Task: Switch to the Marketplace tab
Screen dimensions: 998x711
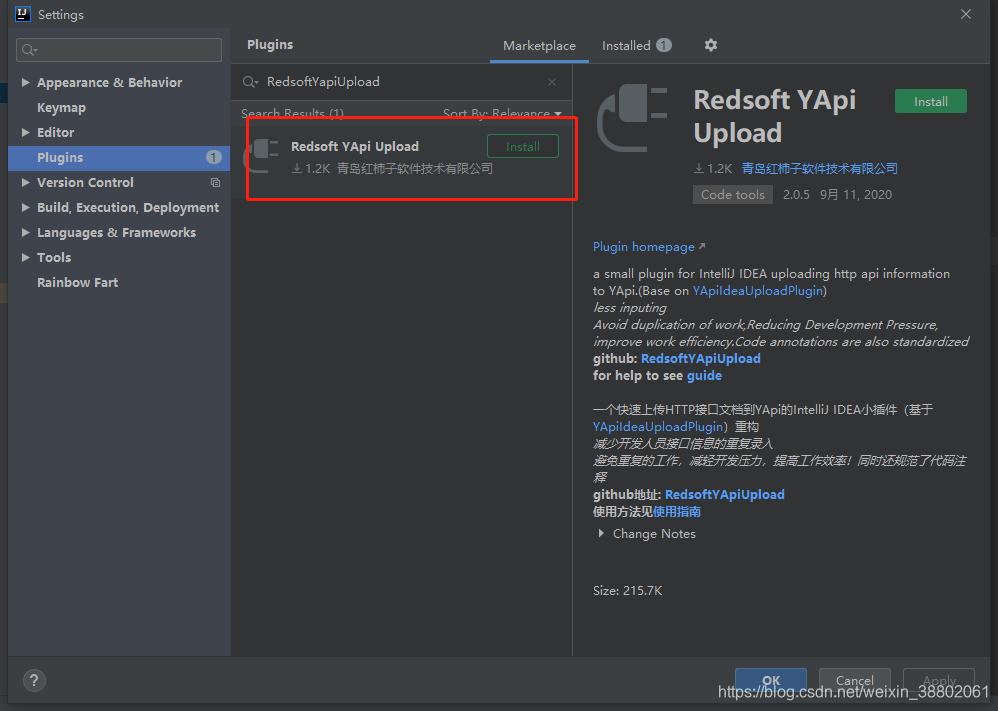Action: [539, 46]
